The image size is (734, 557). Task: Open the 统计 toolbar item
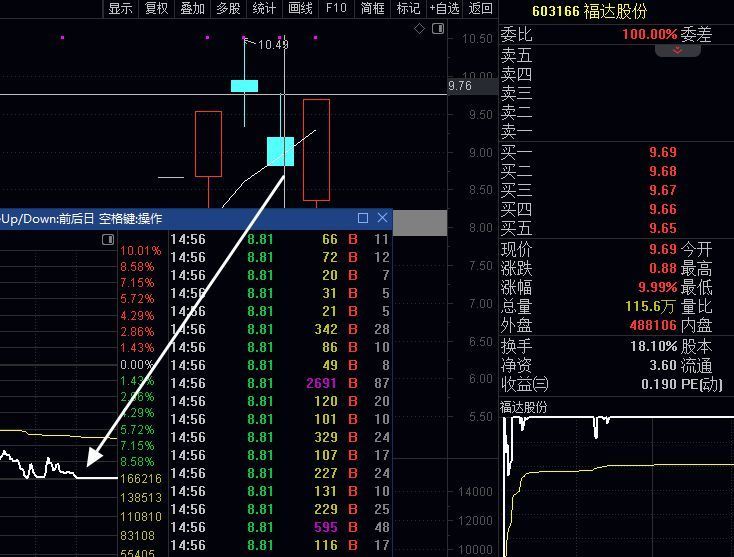(264, 8)
